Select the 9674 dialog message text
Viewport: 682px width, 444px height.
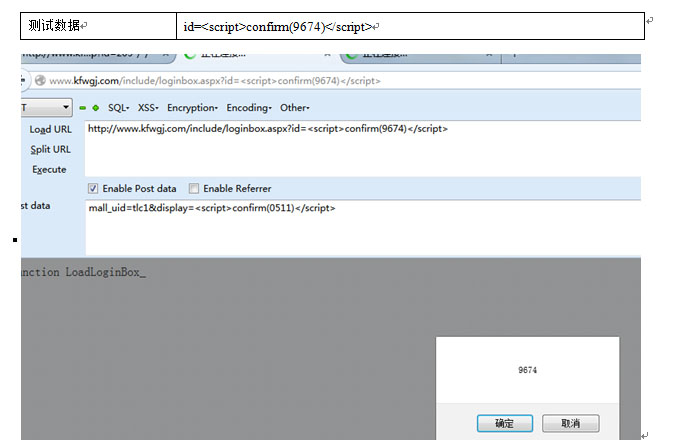tap(527, 370)
